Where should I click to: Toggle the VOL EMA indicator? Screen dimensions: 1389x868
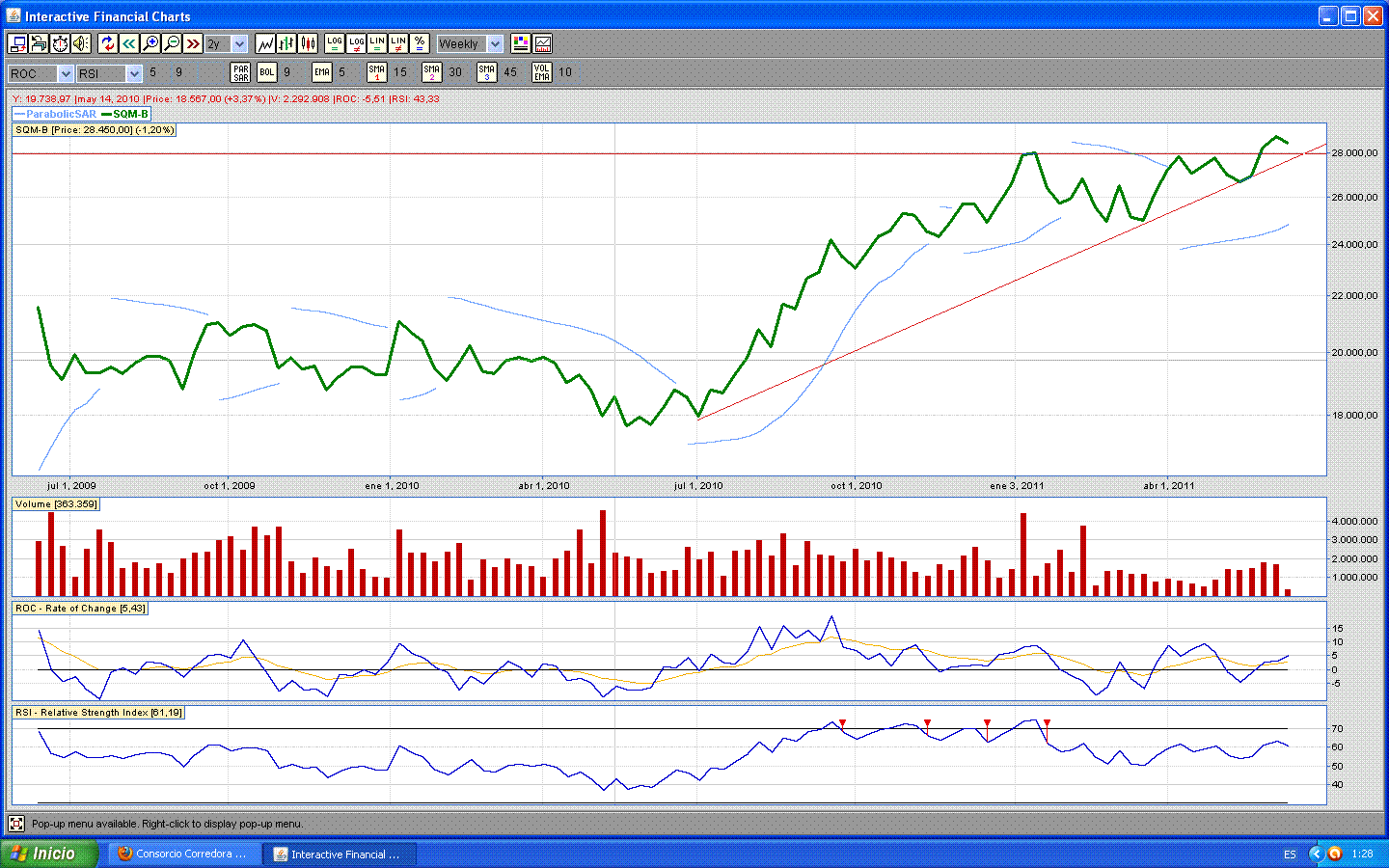point(542,72)
